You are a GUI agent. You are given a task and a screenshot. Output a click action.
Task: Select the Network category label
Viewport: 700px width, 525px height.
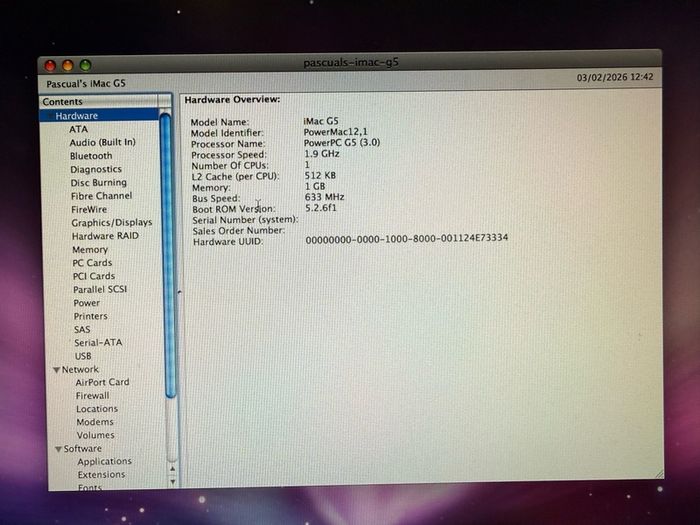point(80,369)
